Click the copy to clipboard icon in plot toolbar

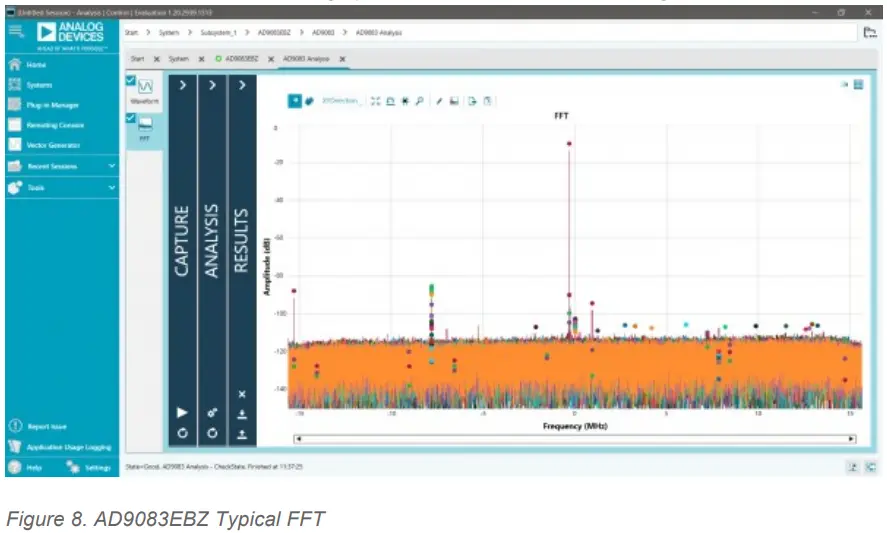pyautogui.click(x=488, y=101)
